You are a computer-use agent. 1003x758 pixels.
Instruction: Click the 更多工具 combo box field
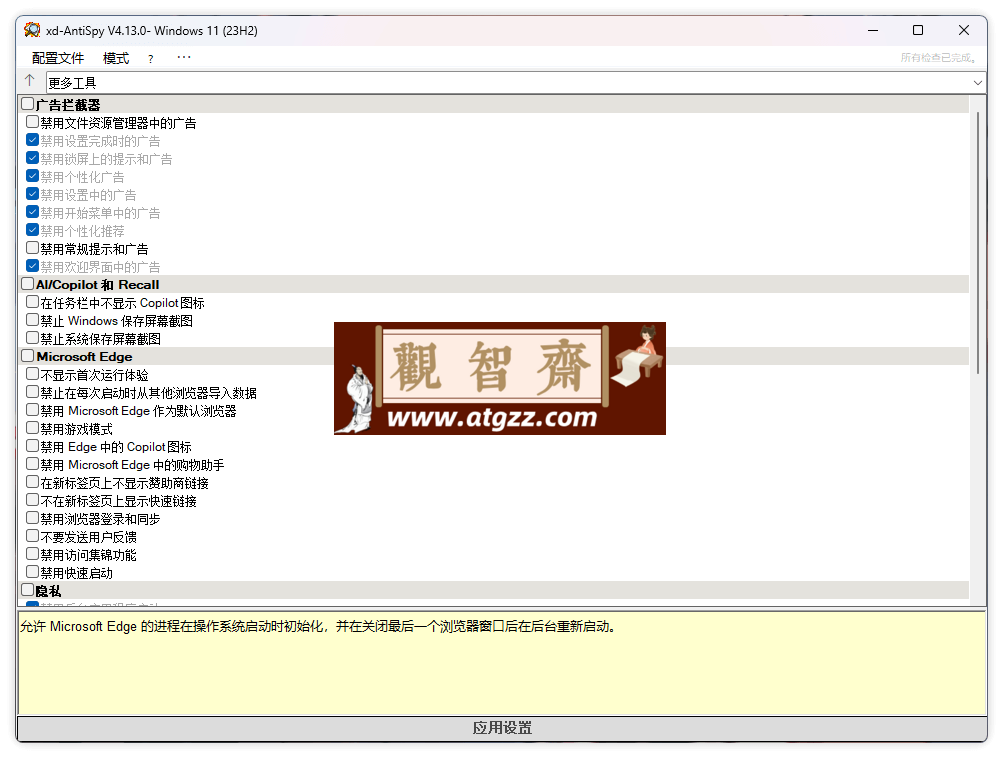pos(516,83)
